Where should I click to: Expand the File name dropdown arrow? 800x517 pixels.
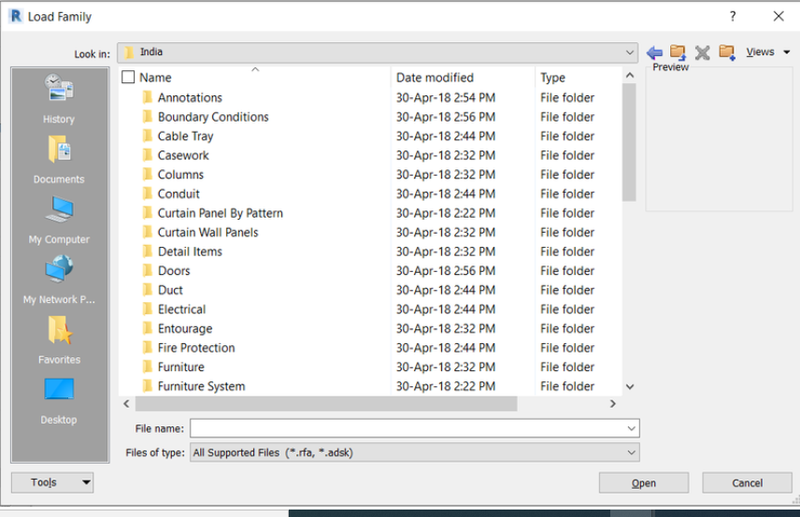pos(631,428)
